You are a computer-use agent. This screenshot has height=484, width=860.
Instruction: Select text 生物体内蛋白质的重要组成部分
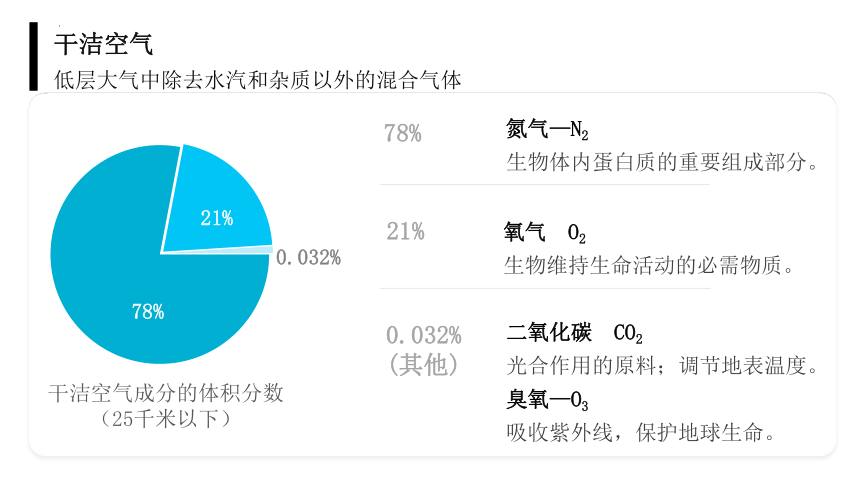[x=657, y=162]
